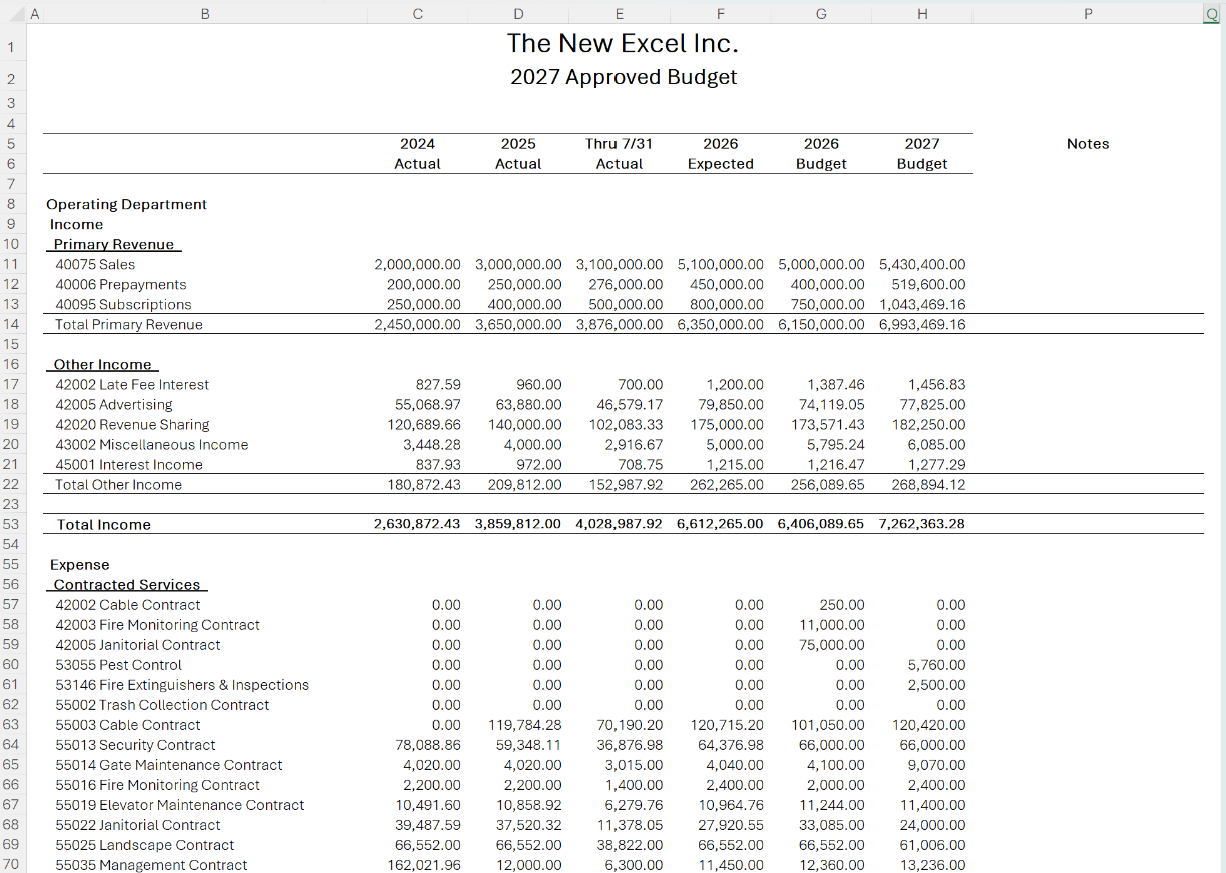
Task: Click '55035 Management Contract' label
Action: pos(151,864)
